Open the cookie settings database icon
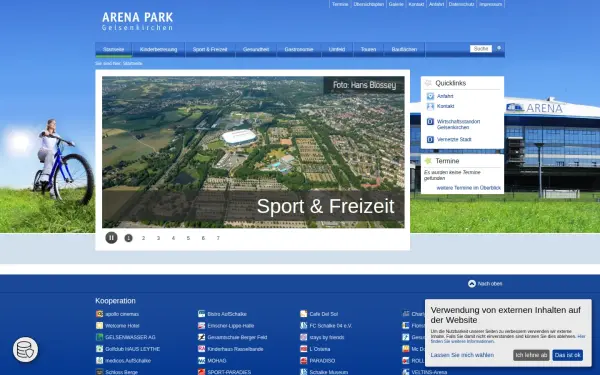The width and height of the screenshot is (600, 375). (26, 349)
